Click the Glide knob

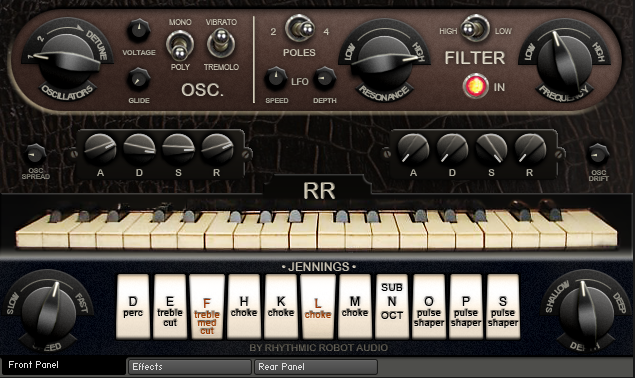point(139,79)
